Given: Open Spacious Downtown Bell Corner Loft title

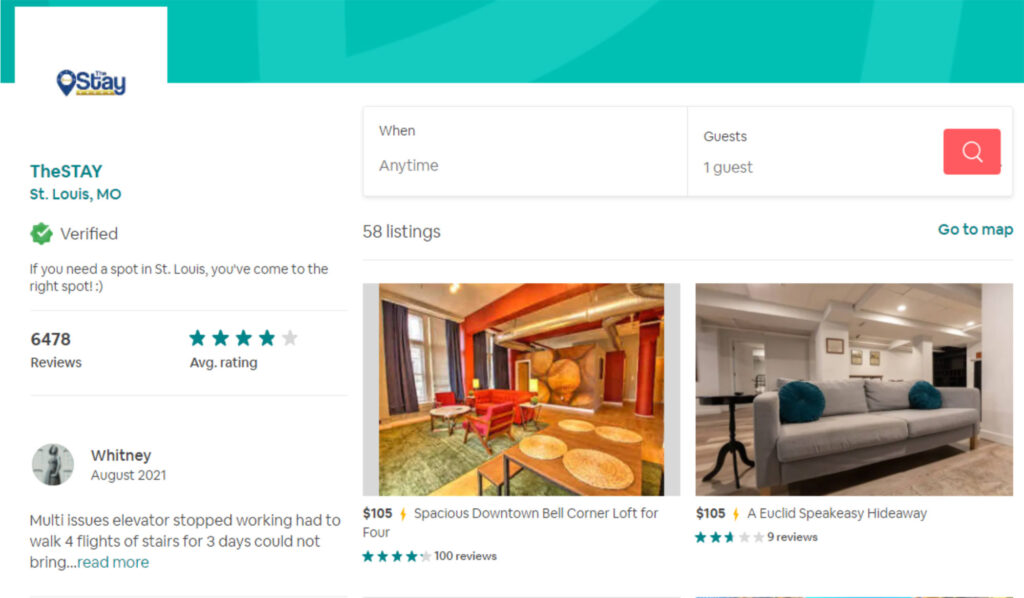Looking at the screenshot, I should (511, 522).
